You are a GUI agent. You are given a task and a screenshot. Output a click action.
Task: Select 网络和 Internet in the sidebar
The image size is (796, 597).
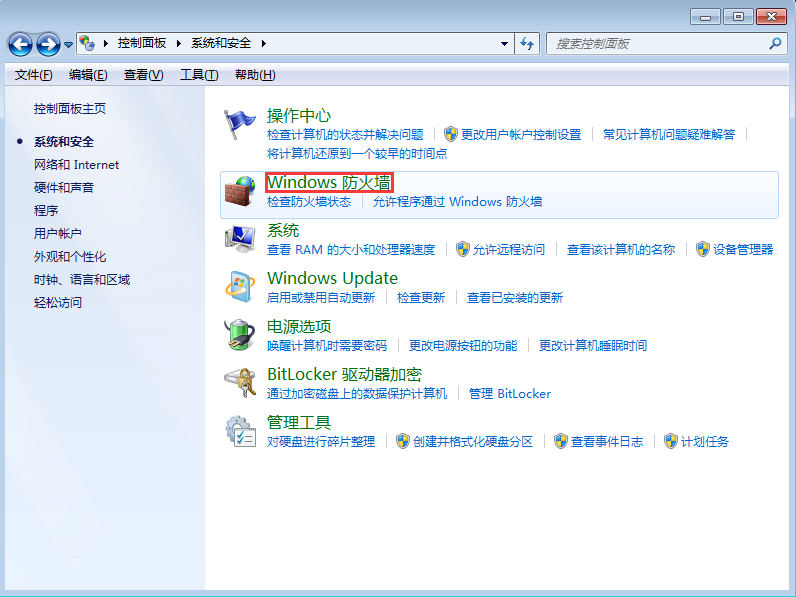(x=76, y=164)
